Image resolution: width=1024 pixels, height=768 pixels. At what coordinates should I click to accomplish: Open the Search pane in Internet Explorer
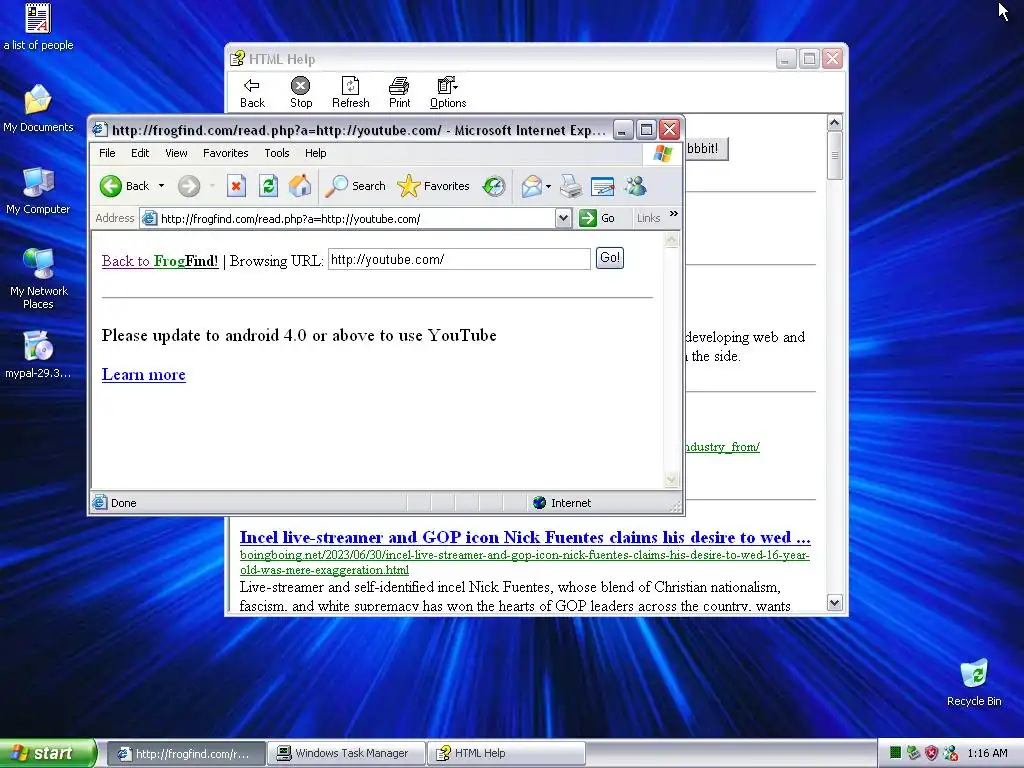point(355,186)
